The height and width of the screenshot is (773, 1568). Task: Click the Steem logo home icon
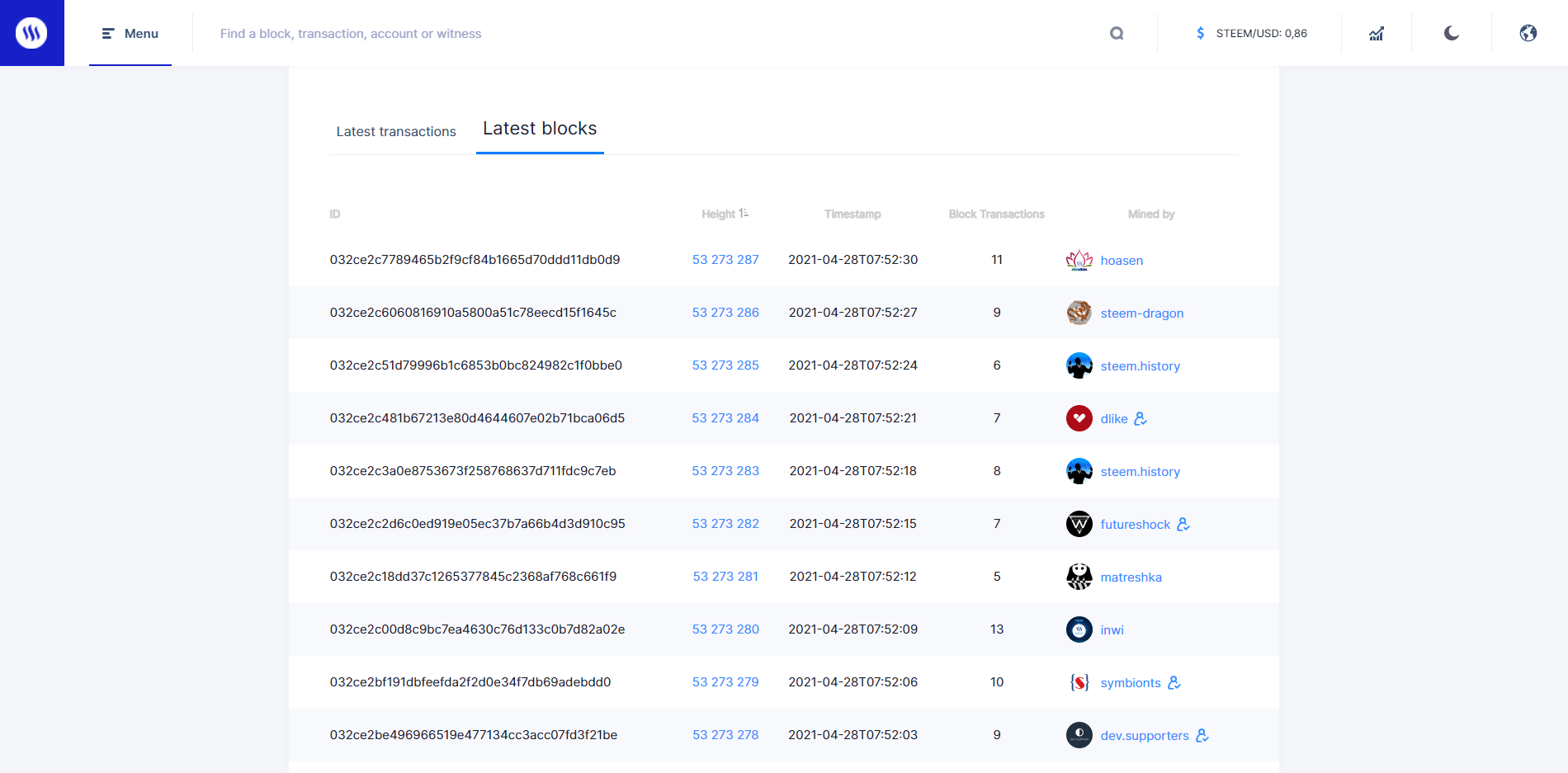31,33
